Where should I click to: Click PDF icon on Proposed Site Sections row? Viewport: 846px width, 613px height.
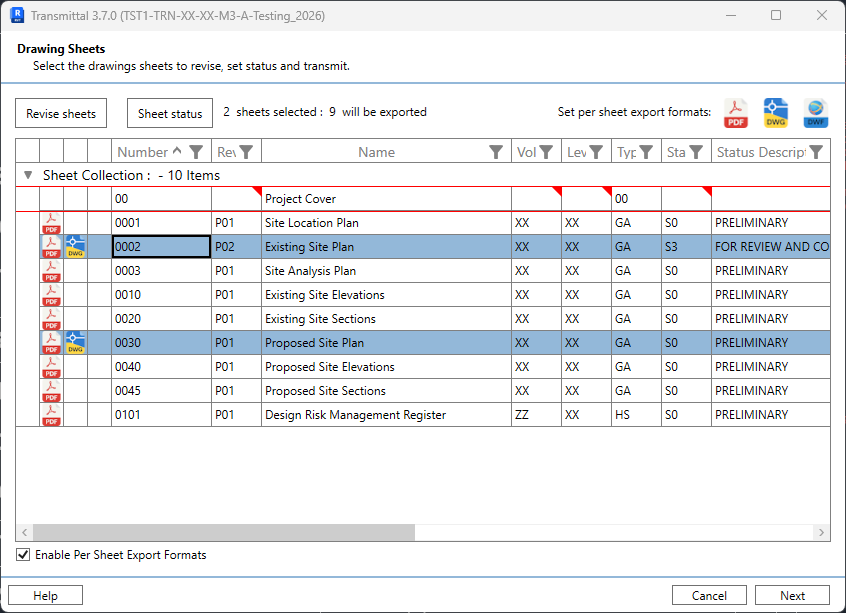point(51,391)
